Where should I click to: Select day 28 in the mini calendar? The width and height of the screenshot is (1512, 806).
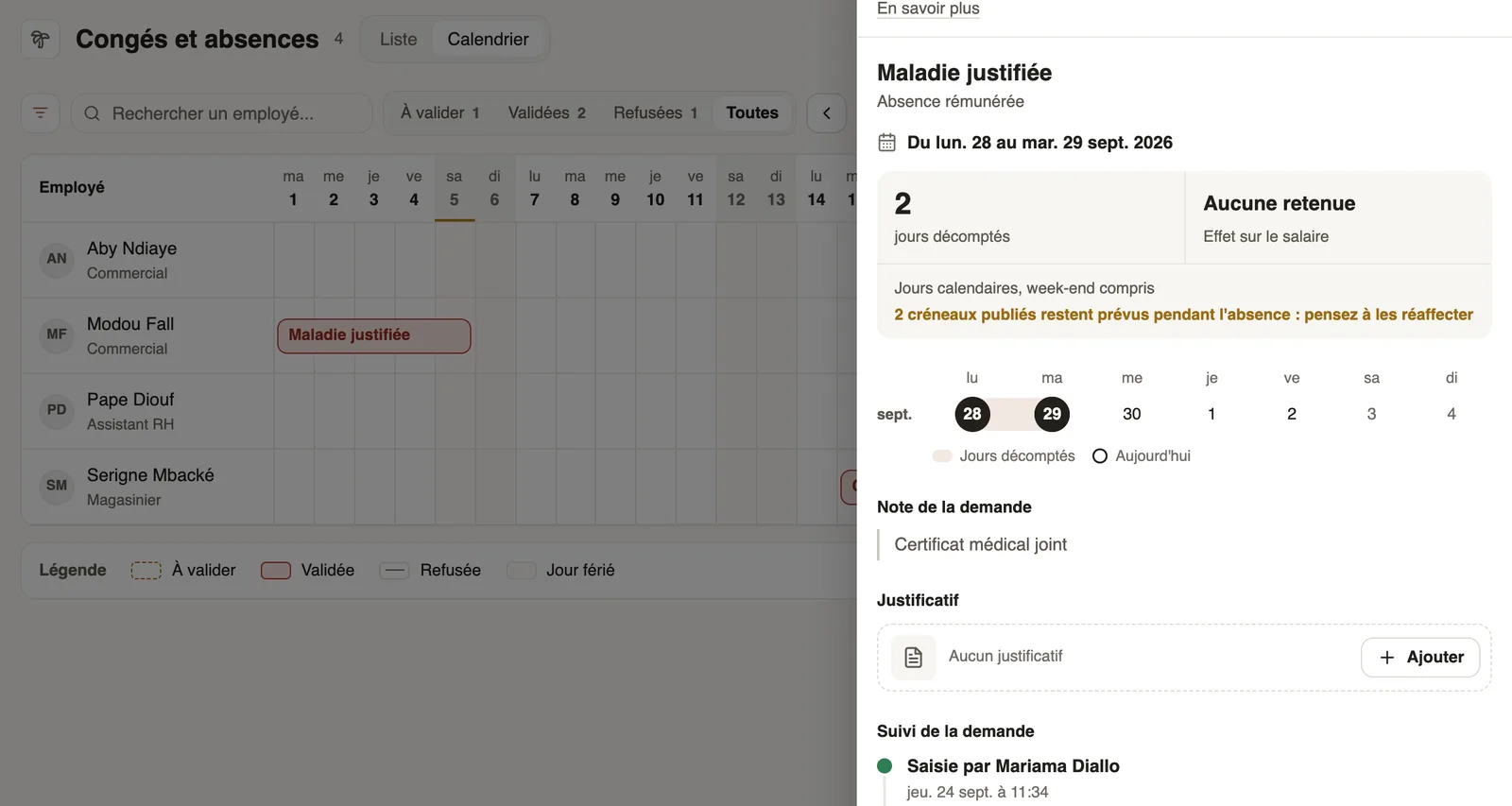[972, 414]
